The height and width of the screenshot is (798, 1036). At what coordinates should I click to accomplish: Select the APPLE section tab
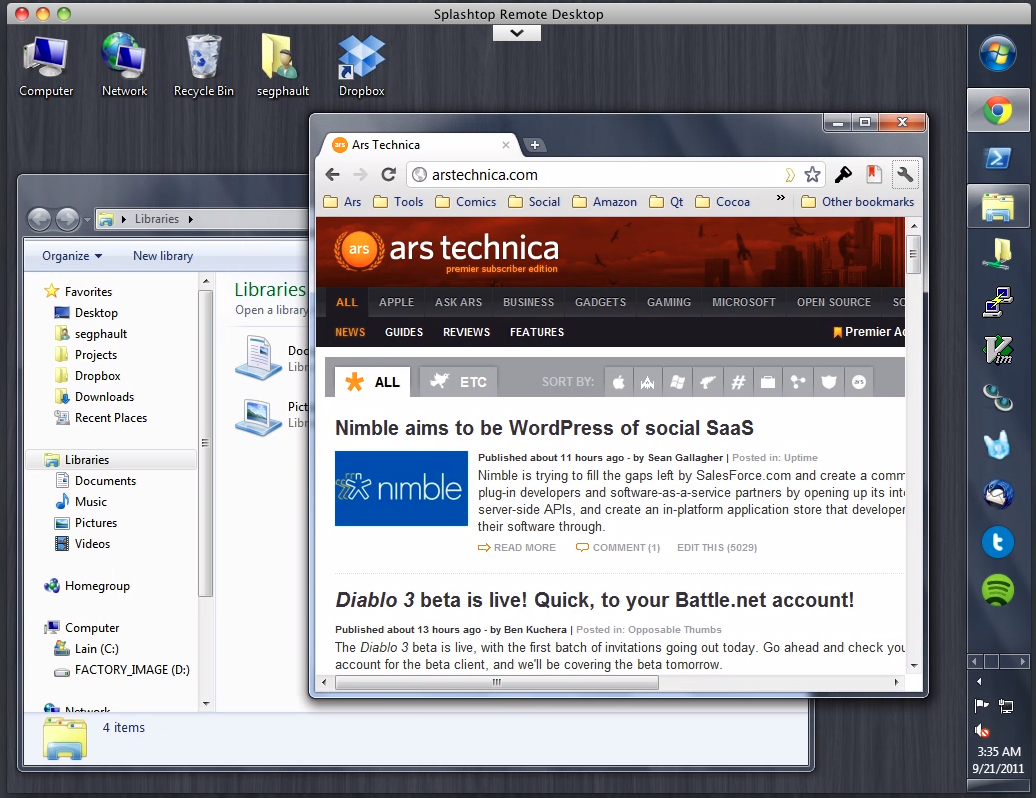click(396, 302)
